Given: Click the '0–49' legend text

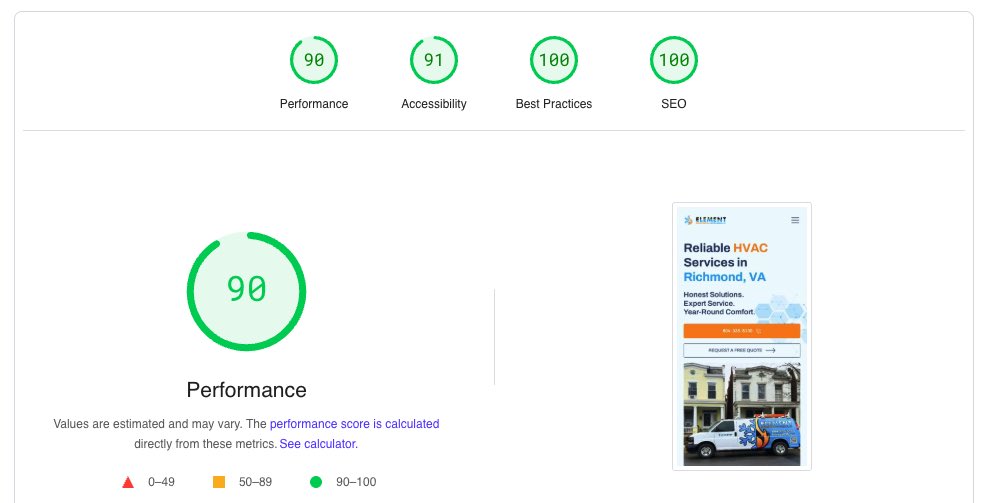Looking at the screenshot, I should pyautogui.click(x=161, y=482).
